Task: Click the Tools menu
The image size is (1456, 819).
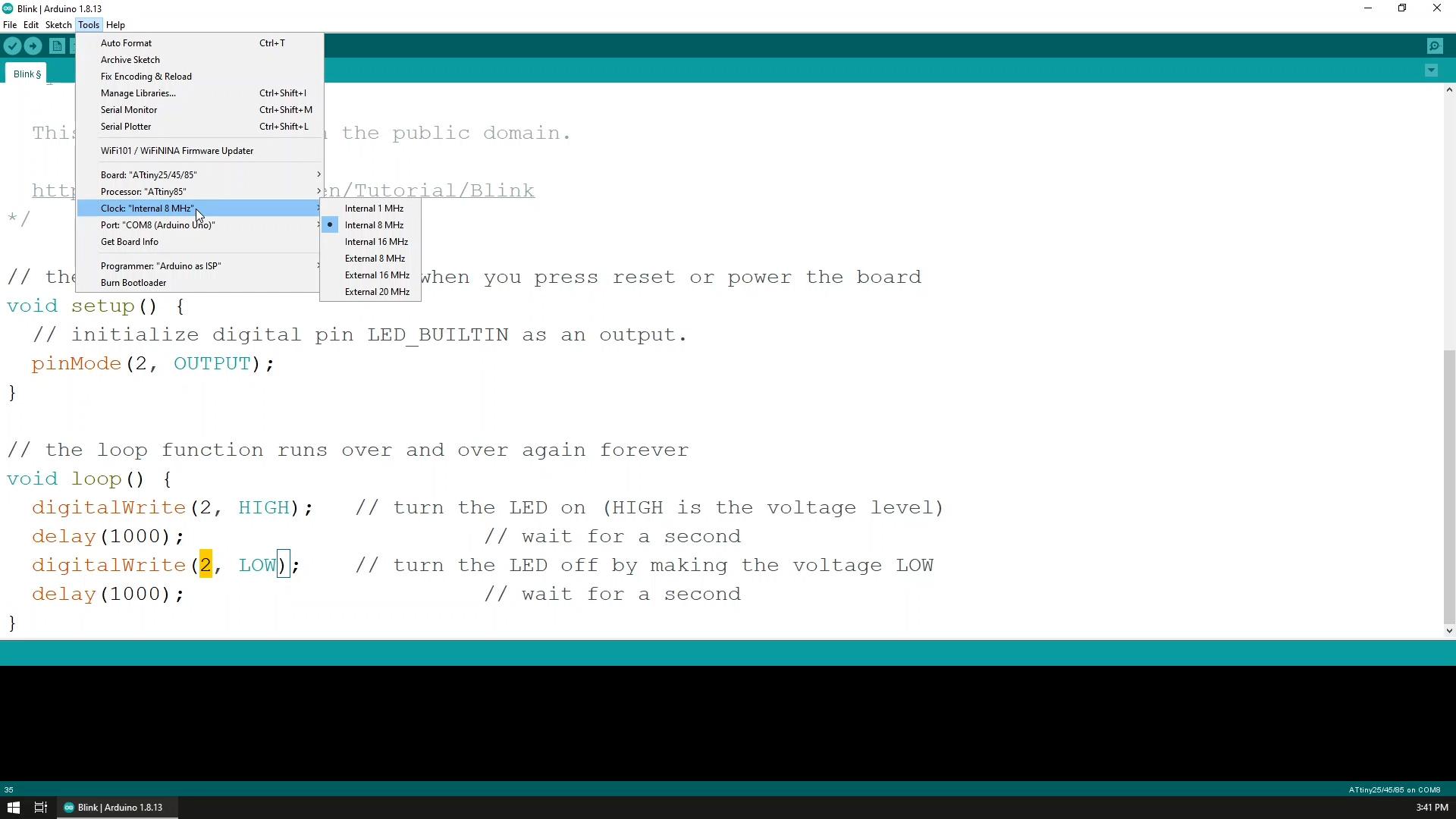Action: (x=88, y=25)
